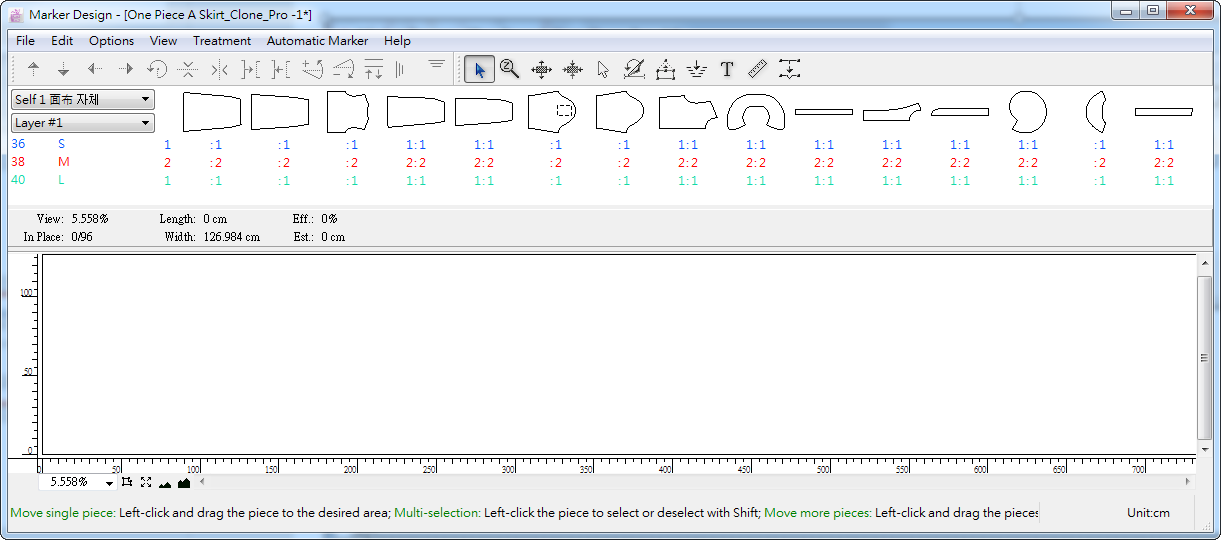Click the fit-to-screen icon beside zoom box

pos(146,483)
